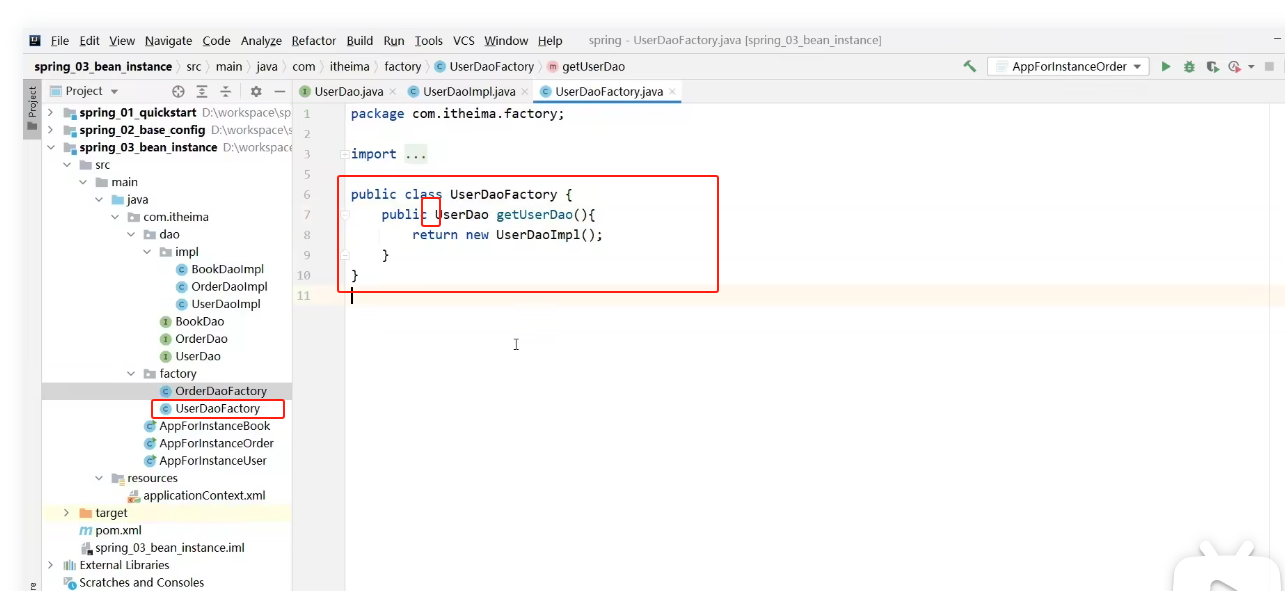Click the Profiler run icon
Image resolution: width=1285 pixels, height=591 pixels.
coord(1234,67)
